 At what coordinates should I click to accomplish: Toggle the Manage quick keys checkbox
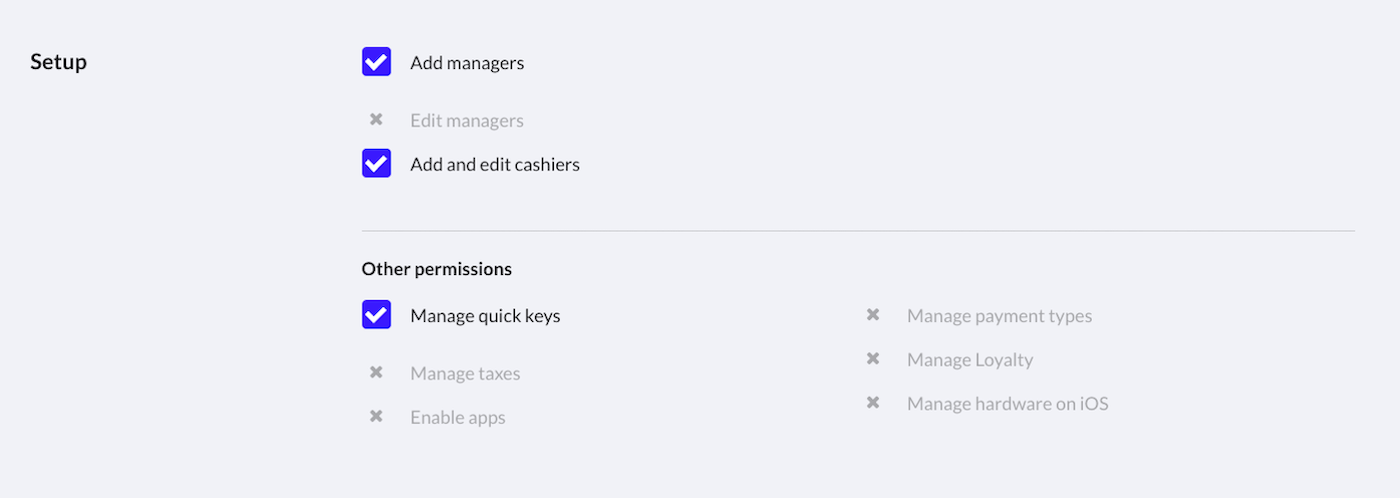click(376, 315)
